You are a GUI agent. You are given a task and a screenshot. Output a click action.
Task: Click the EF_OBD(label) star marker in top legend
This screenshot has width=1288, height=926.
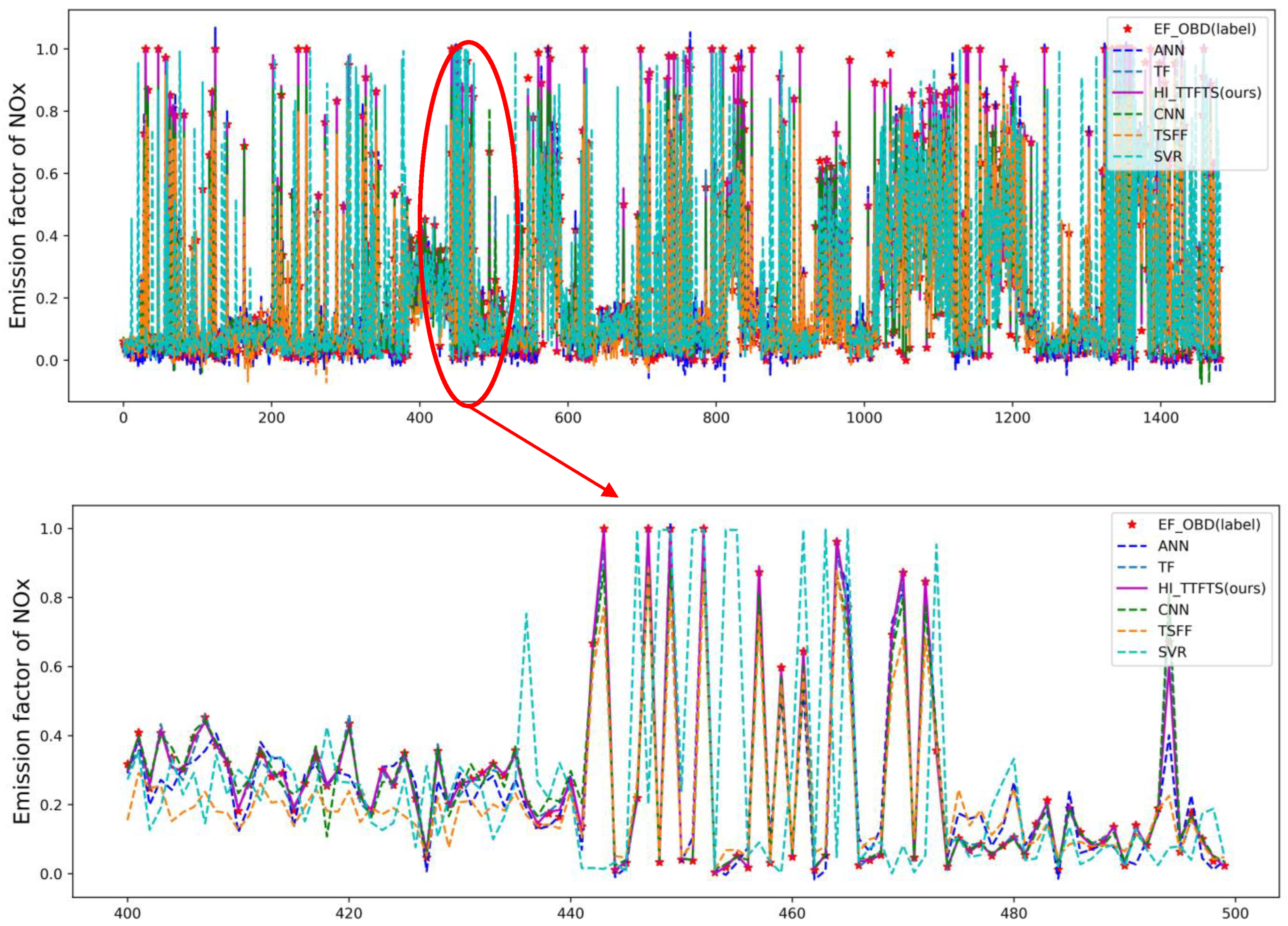pos(1127,29)
